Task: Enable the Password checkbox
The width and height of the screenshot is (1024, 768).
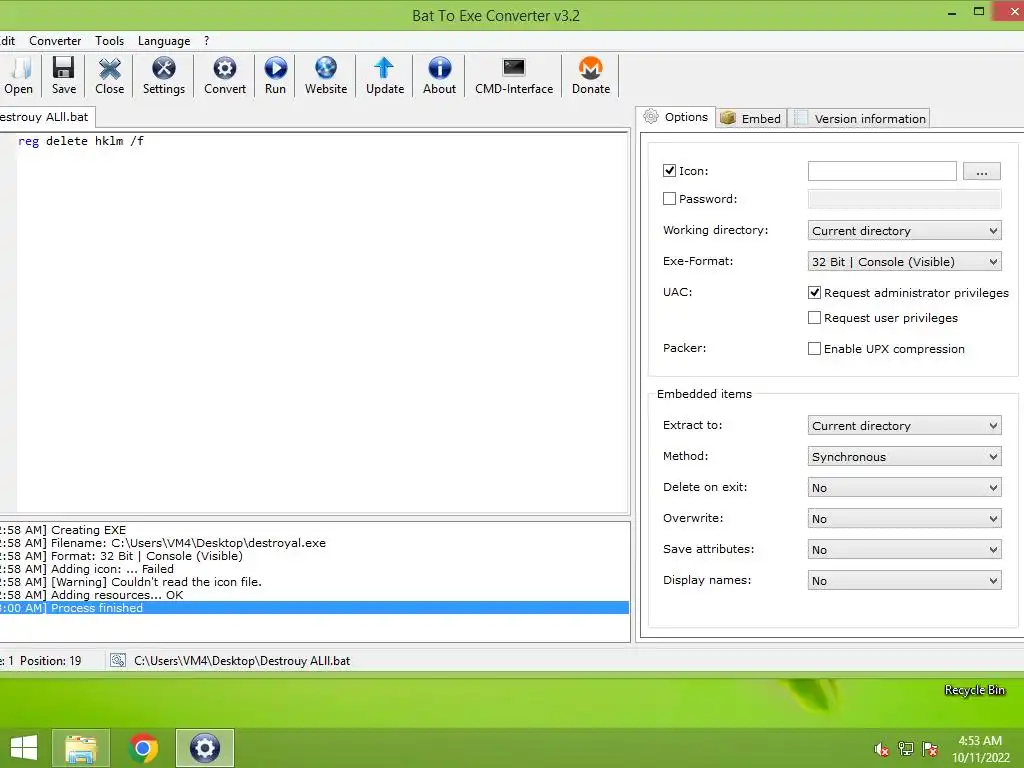Action: [x=669, y=199]
